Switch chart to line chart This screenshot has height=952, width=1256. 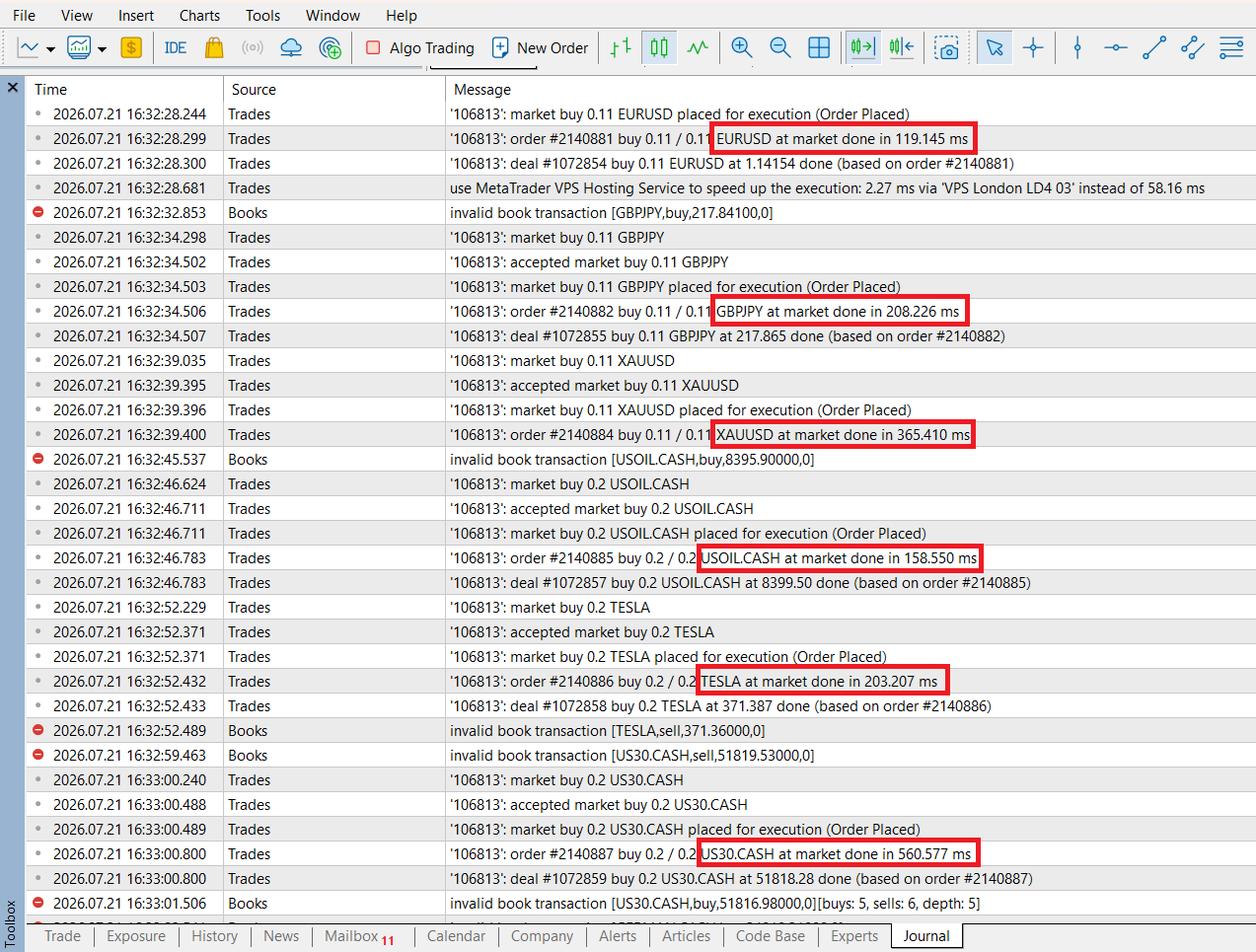click(698, 47)
